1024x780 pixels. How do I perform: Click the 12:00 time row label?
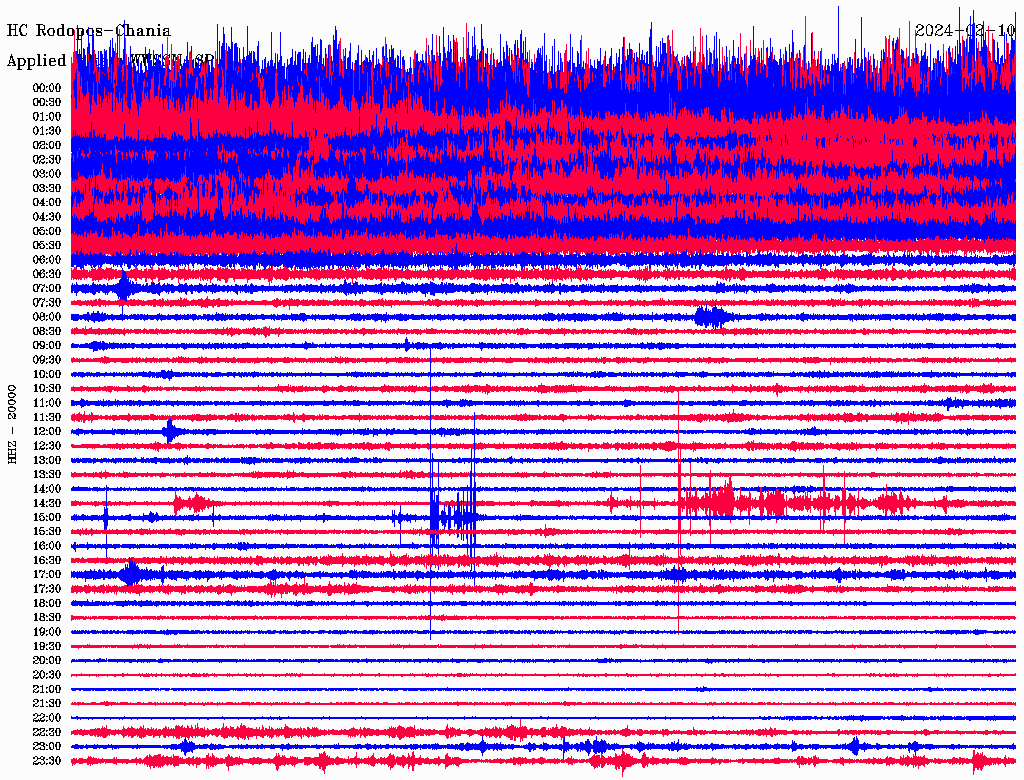(x=47, y=432)
